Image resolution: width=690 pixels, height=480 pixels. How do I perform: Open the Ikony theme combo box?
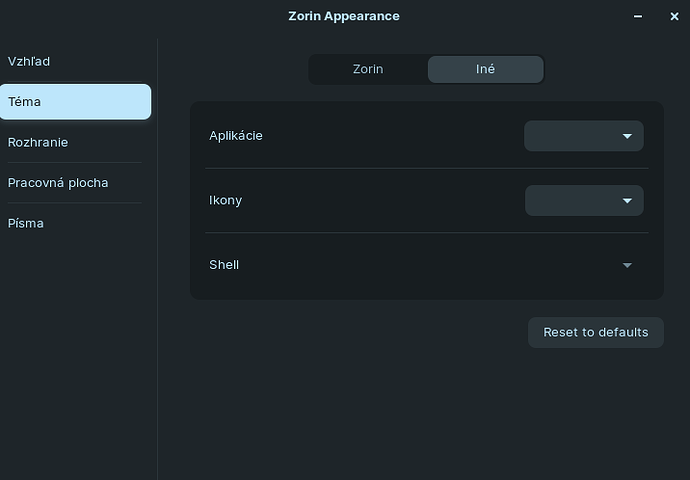point(584,201)
